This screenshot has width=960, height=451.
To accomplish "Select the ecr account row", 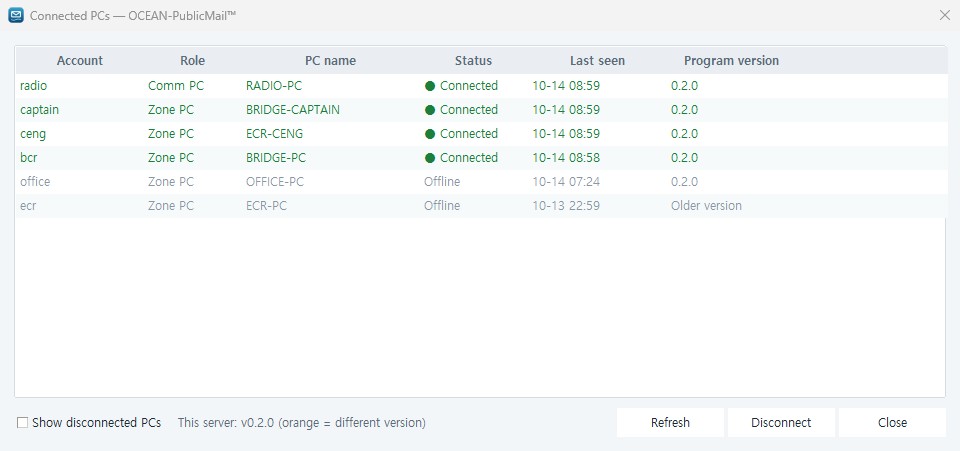I will pyautogui.click(x=481, y=206).
